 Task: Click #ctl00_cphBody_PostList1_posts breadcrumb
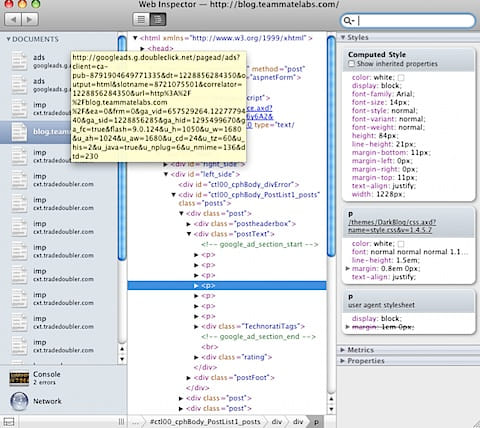coord(205,422)
